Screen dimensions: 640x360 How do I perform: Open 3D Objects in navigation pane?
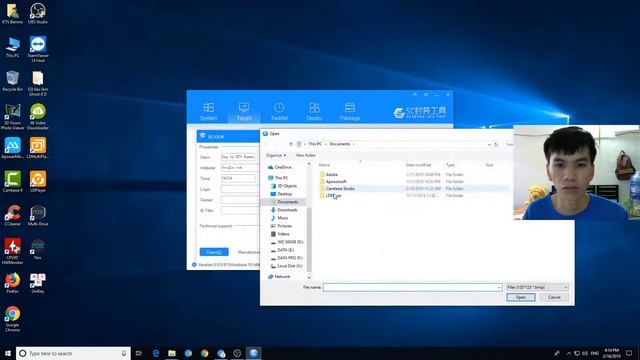point(287,186)
